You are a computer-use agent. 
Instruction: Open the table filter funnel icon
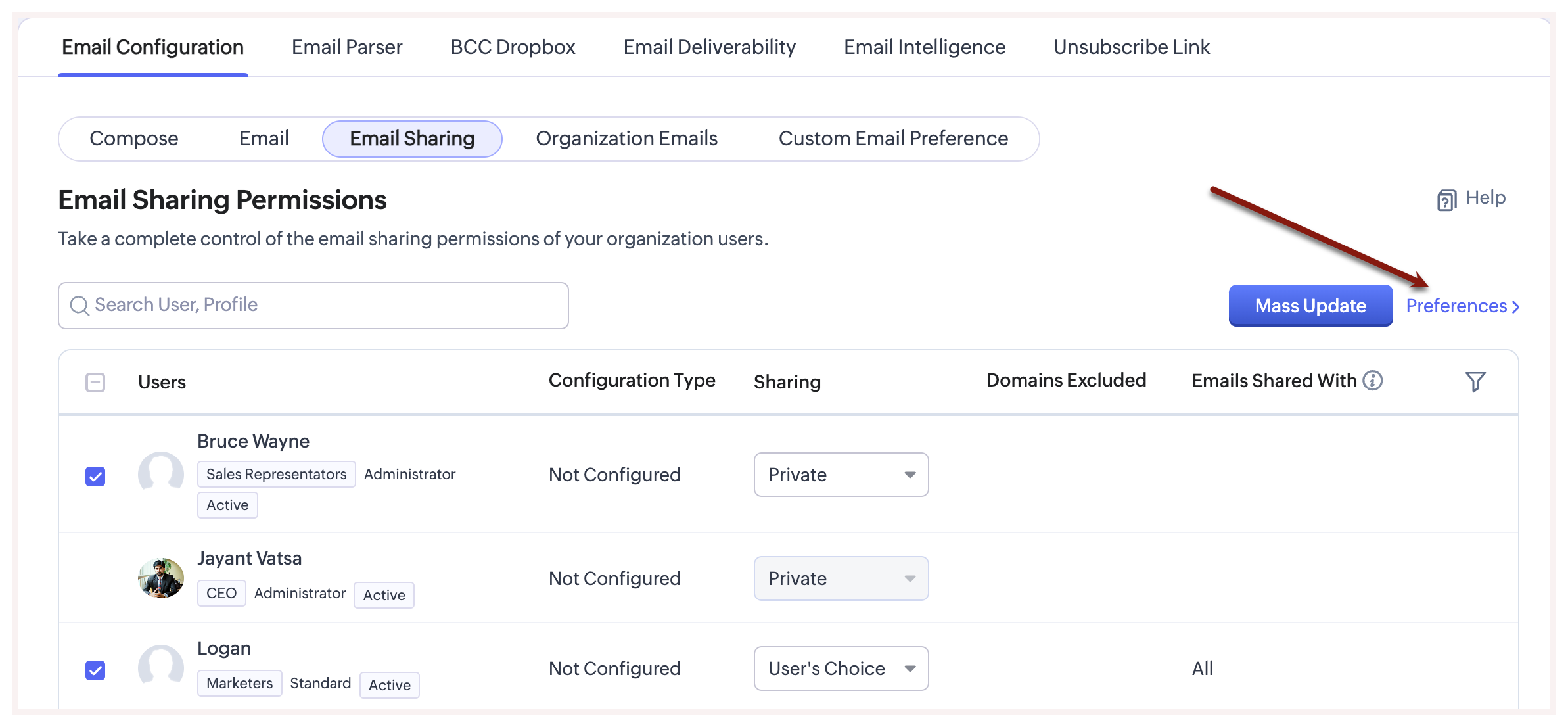1475,381
